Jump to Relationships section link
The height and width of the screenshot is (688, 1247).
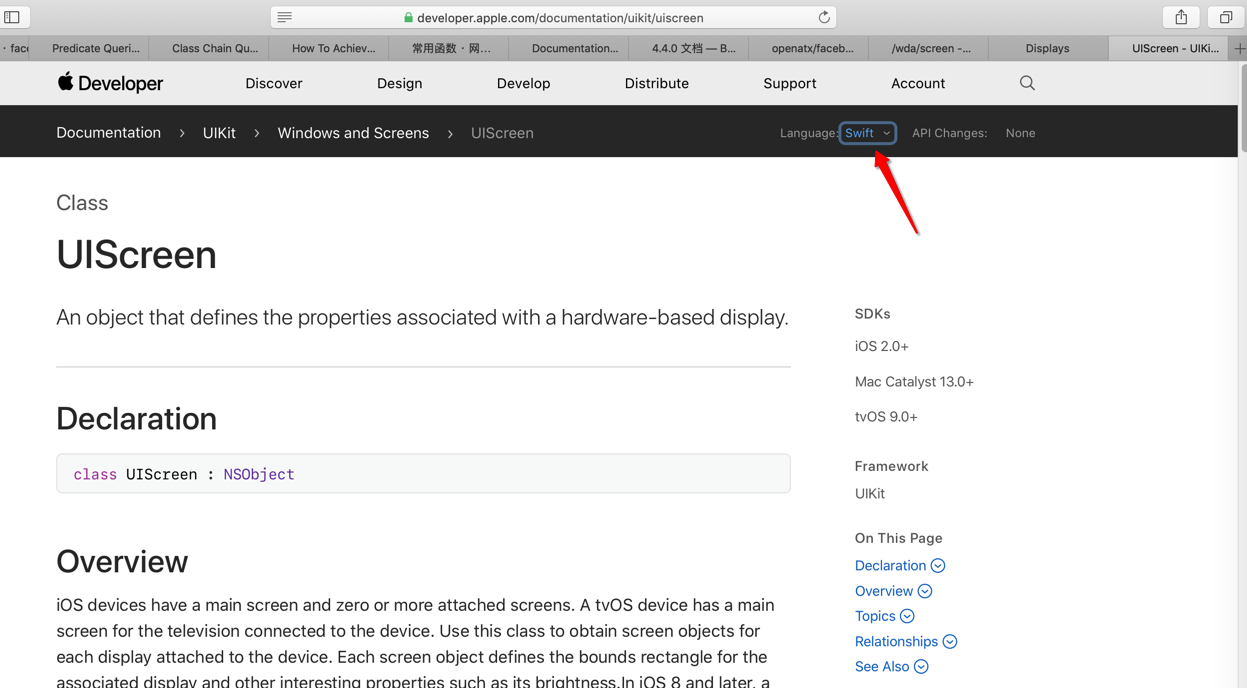[896, 641]
